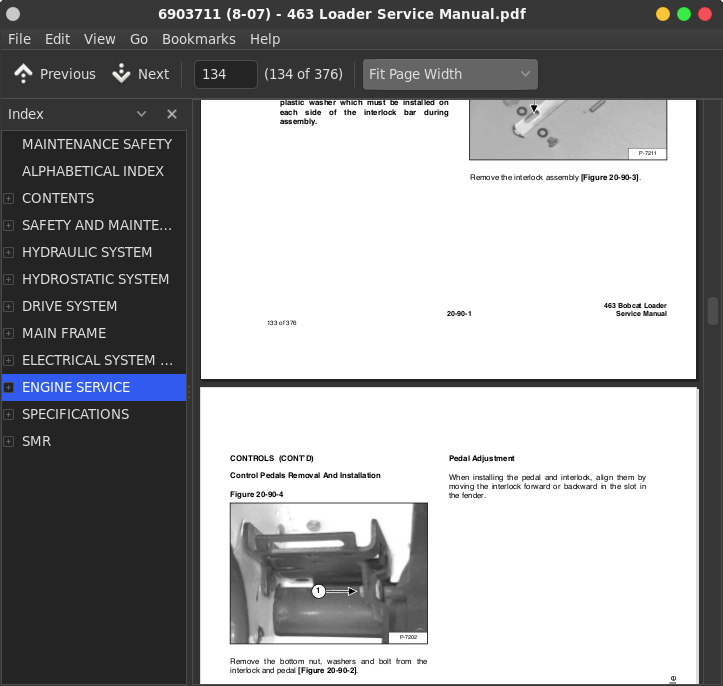
Task: Close the Index side pane
Action: 172,114
